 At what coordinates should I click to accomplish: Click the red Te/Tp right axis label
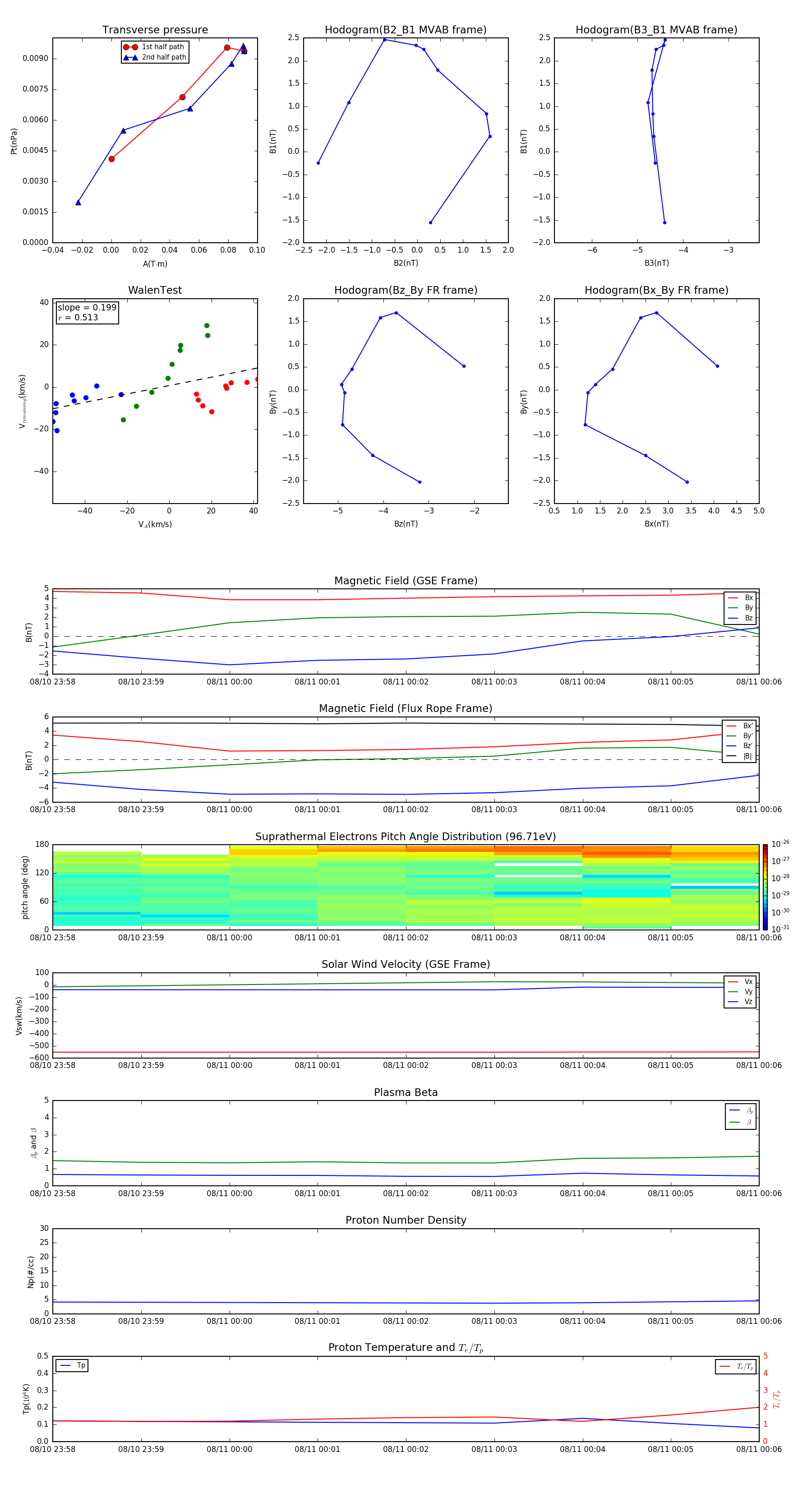(777, 1399)
